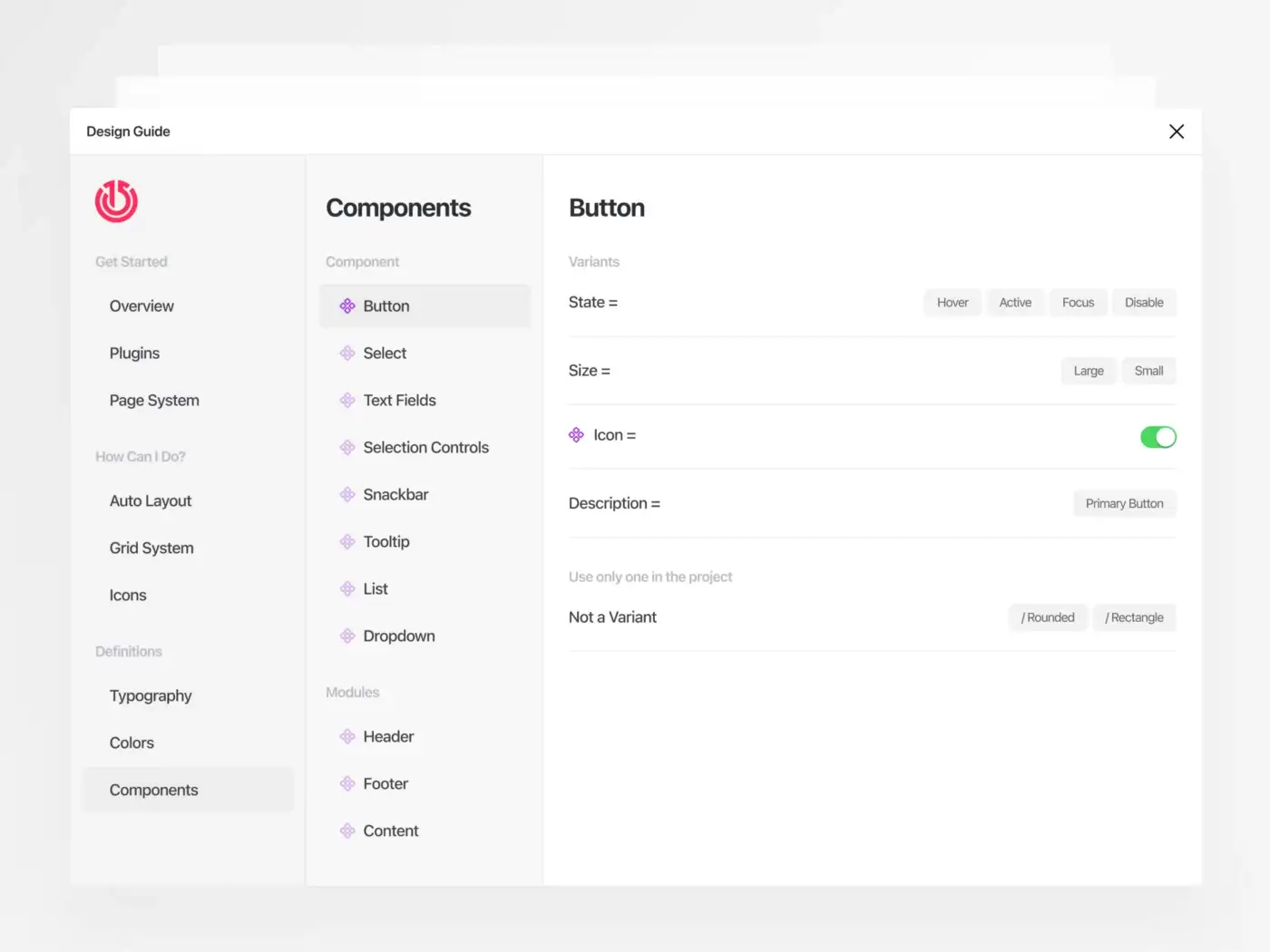This screenshot has height=952, width=1270.
Task: Click the State = label
Action: point(593,303)
